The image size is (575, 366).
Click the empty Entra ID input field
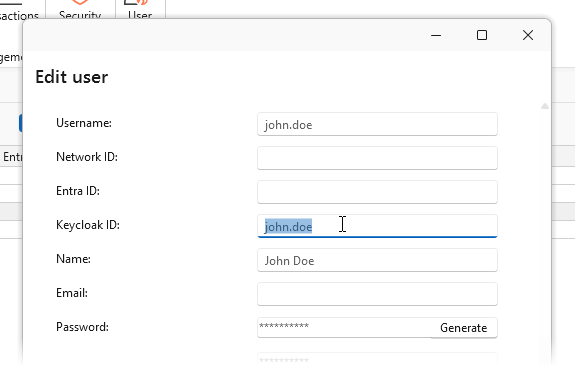[x=377, y=192]
